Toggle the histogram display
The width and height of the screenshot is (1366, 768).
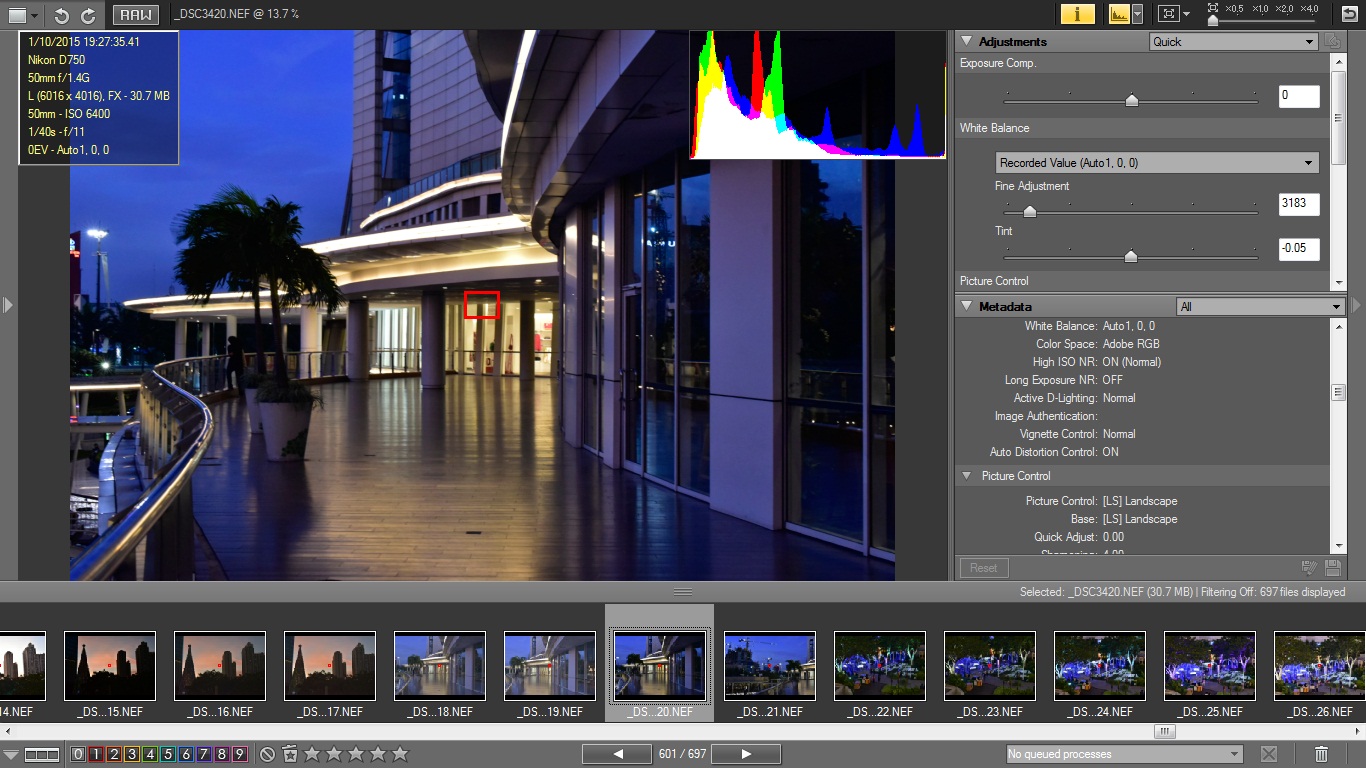(x=1118, y=14)
